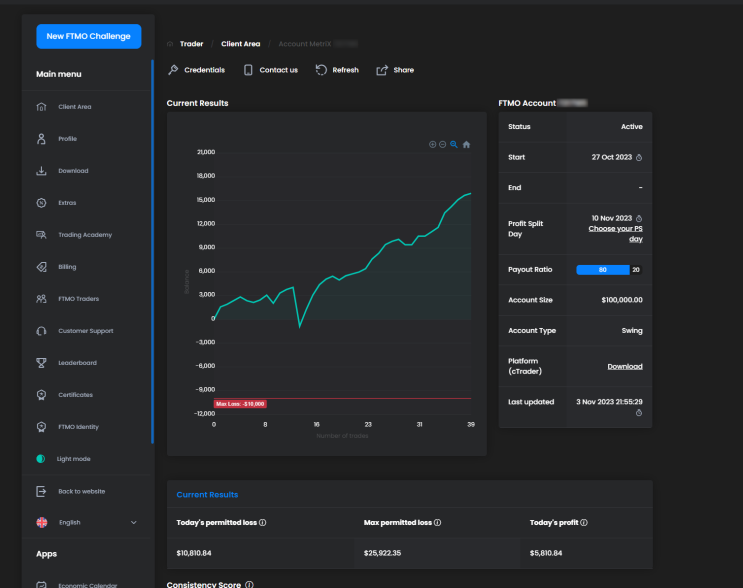
Task: Select the chart magnifier selection-zoom tool
Action: [454, 145]
